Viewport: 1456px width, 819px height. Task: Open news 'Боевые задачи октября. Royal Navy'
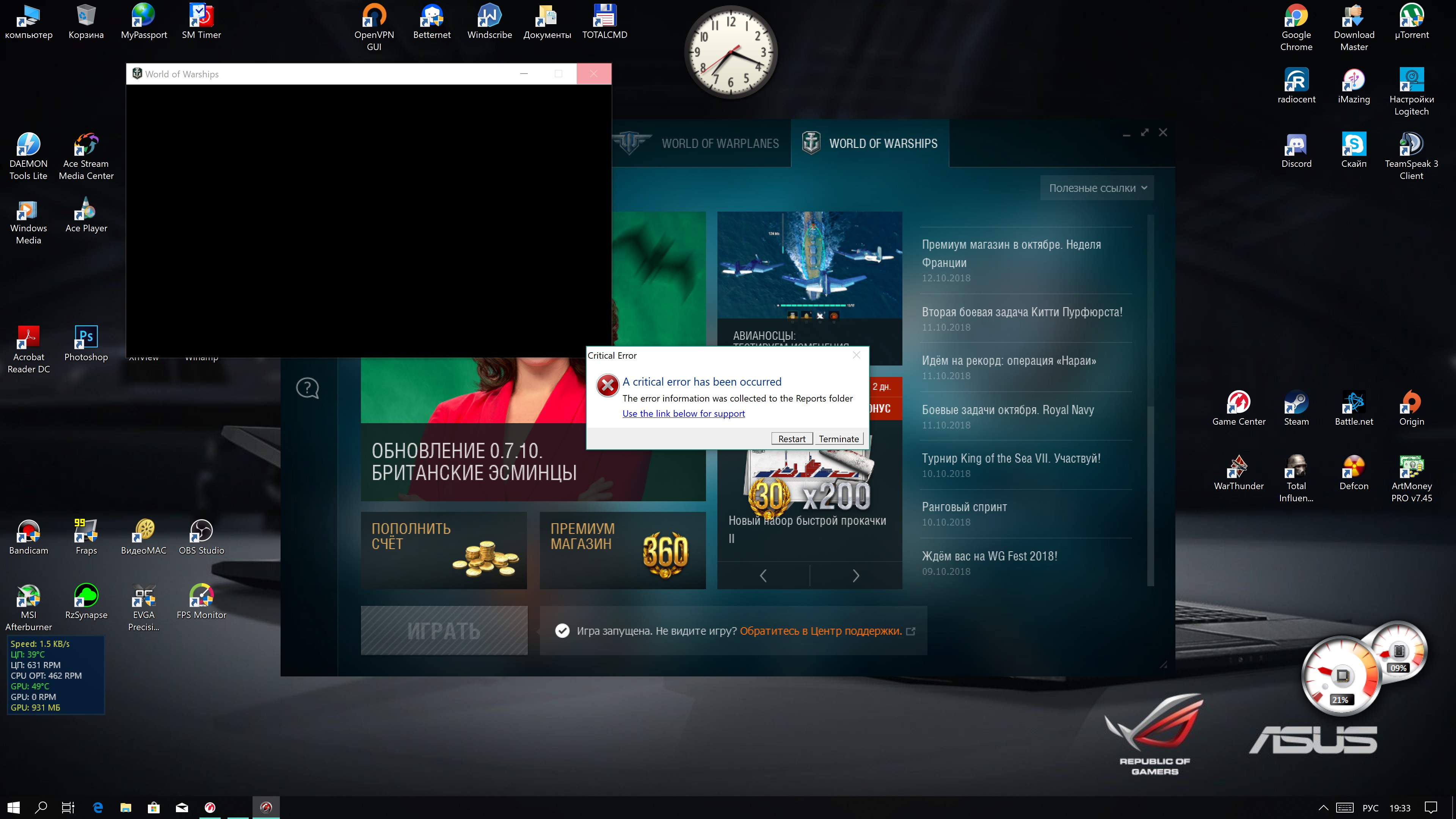[x=1026, y=417]
